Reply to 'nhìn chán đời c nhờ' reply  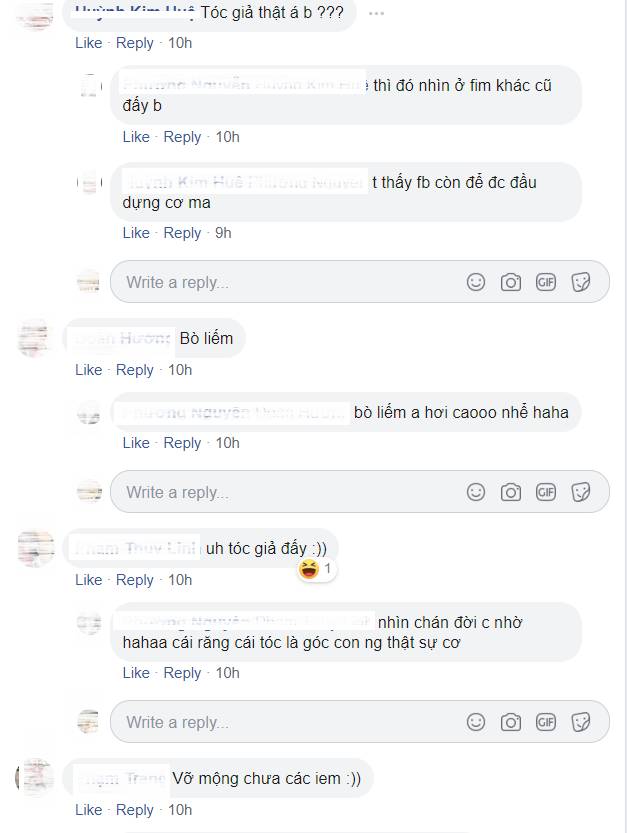click(x=182, y=673)
